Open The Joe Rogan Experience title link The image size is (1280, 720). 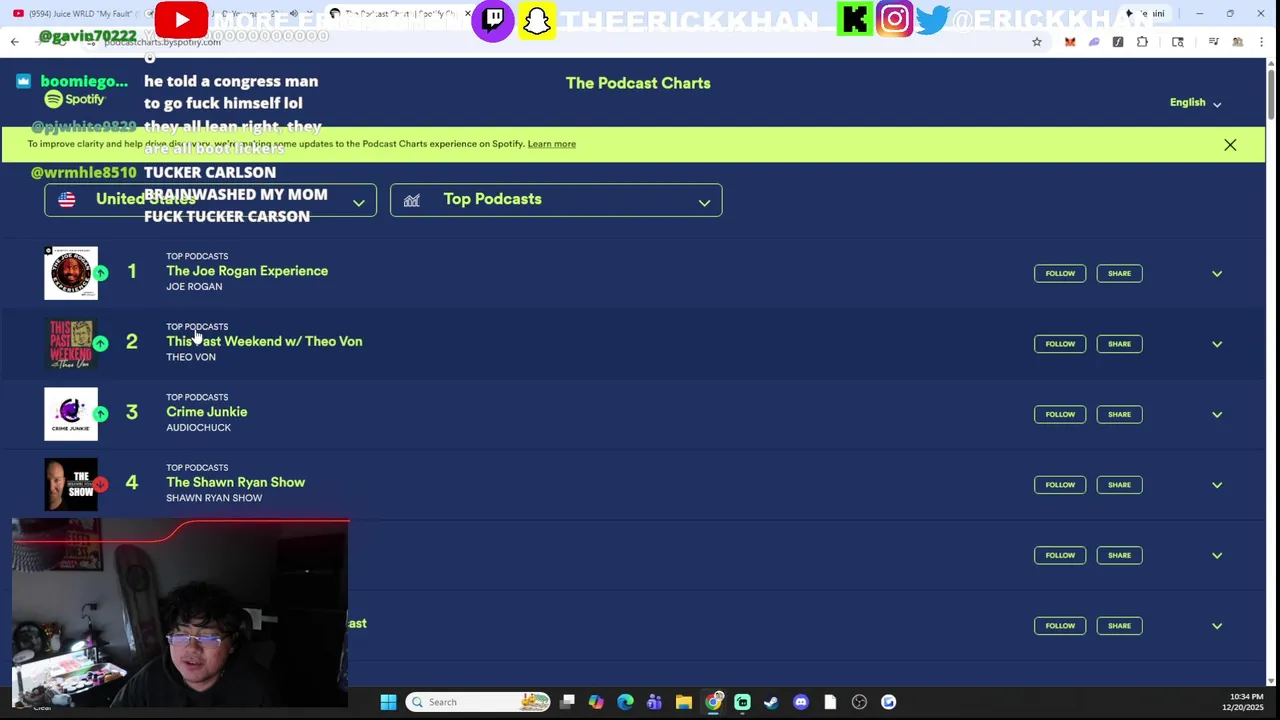[x=247, y=271]
